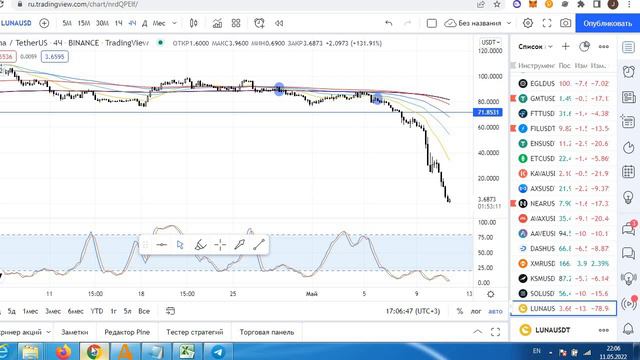Select chart layout square icon

tap(431, 23)
